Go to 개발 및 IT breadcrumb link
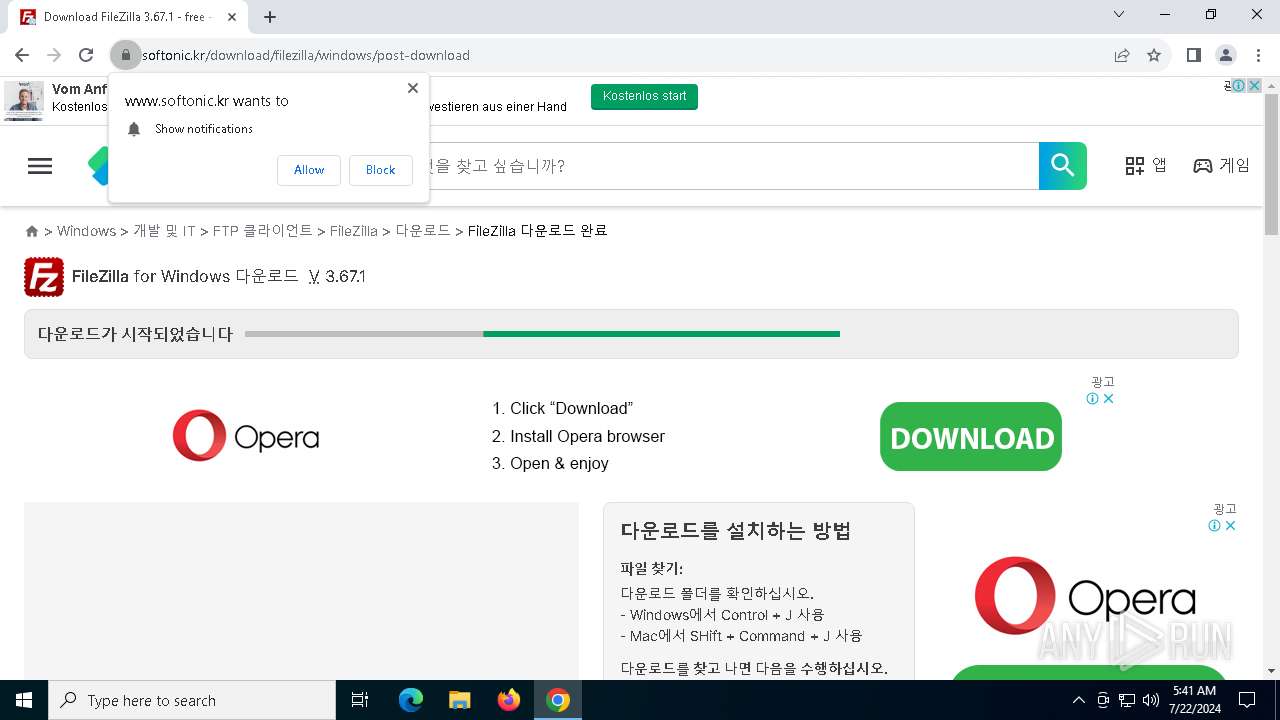Viewport: 1280px width, 720px height. (164, 231)
